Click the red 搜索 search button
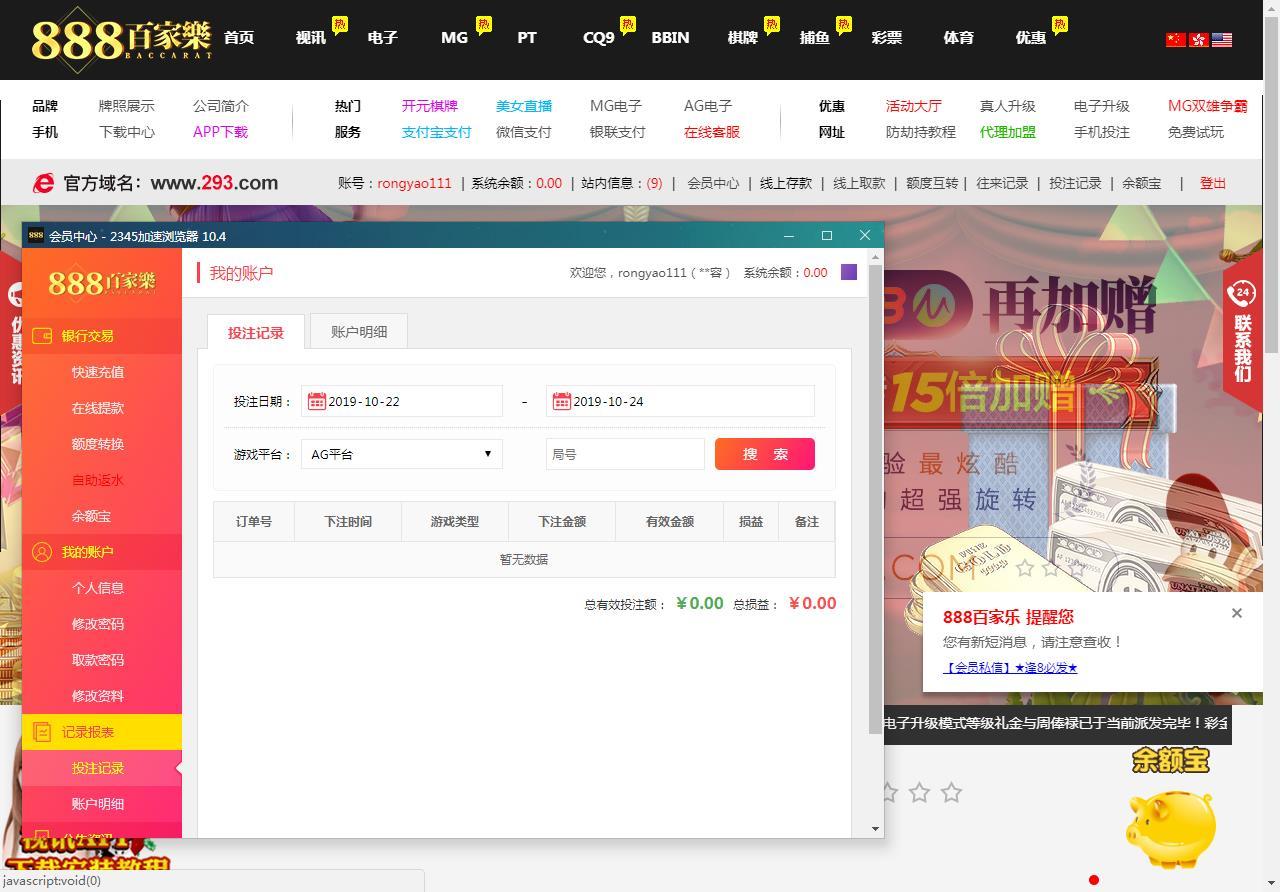This screenshot has height=892, width=1280. pyautogui.click(x=765, y=454)
